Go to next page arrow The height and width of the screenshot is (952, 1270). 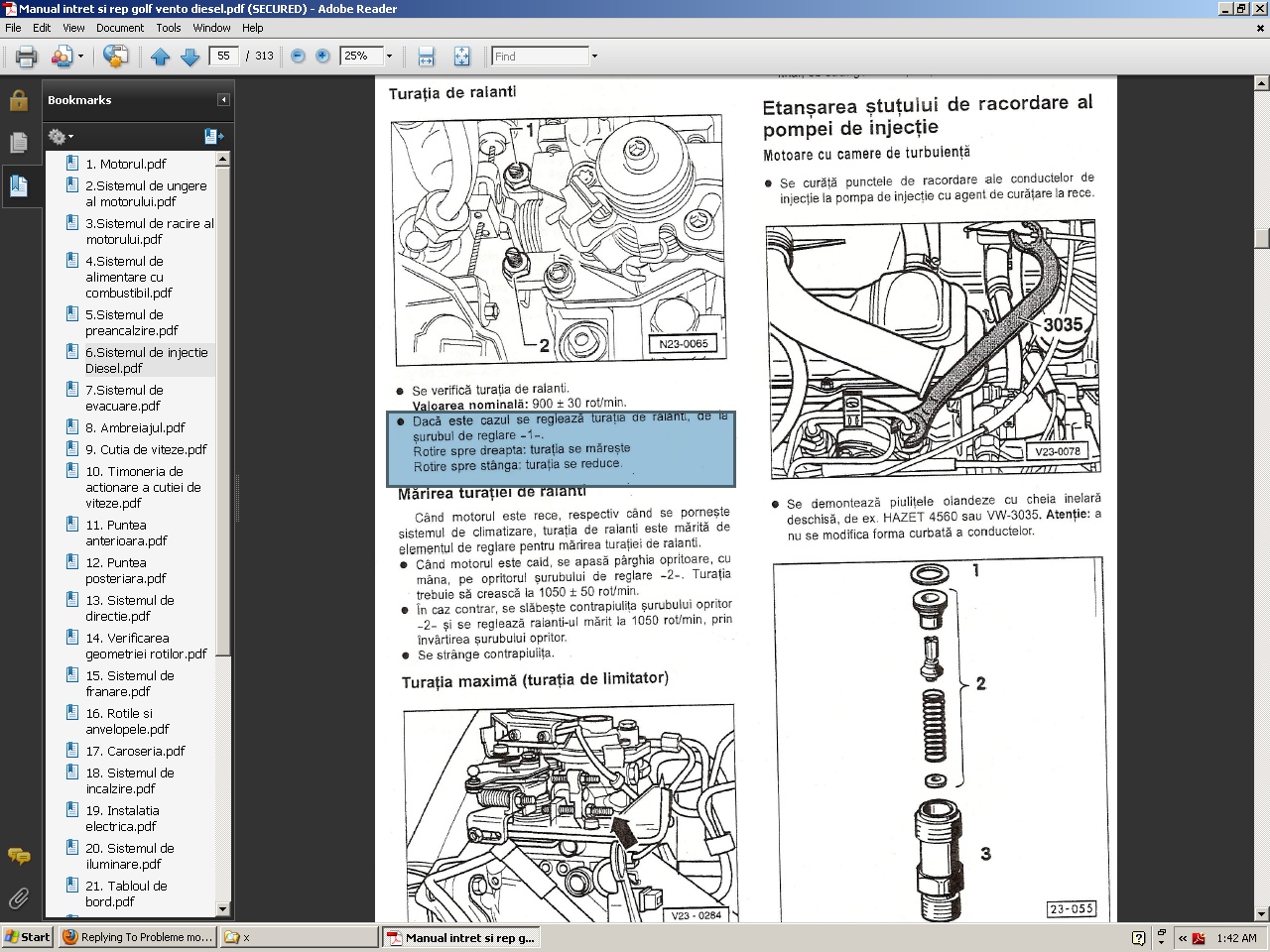tap(190, 57)
